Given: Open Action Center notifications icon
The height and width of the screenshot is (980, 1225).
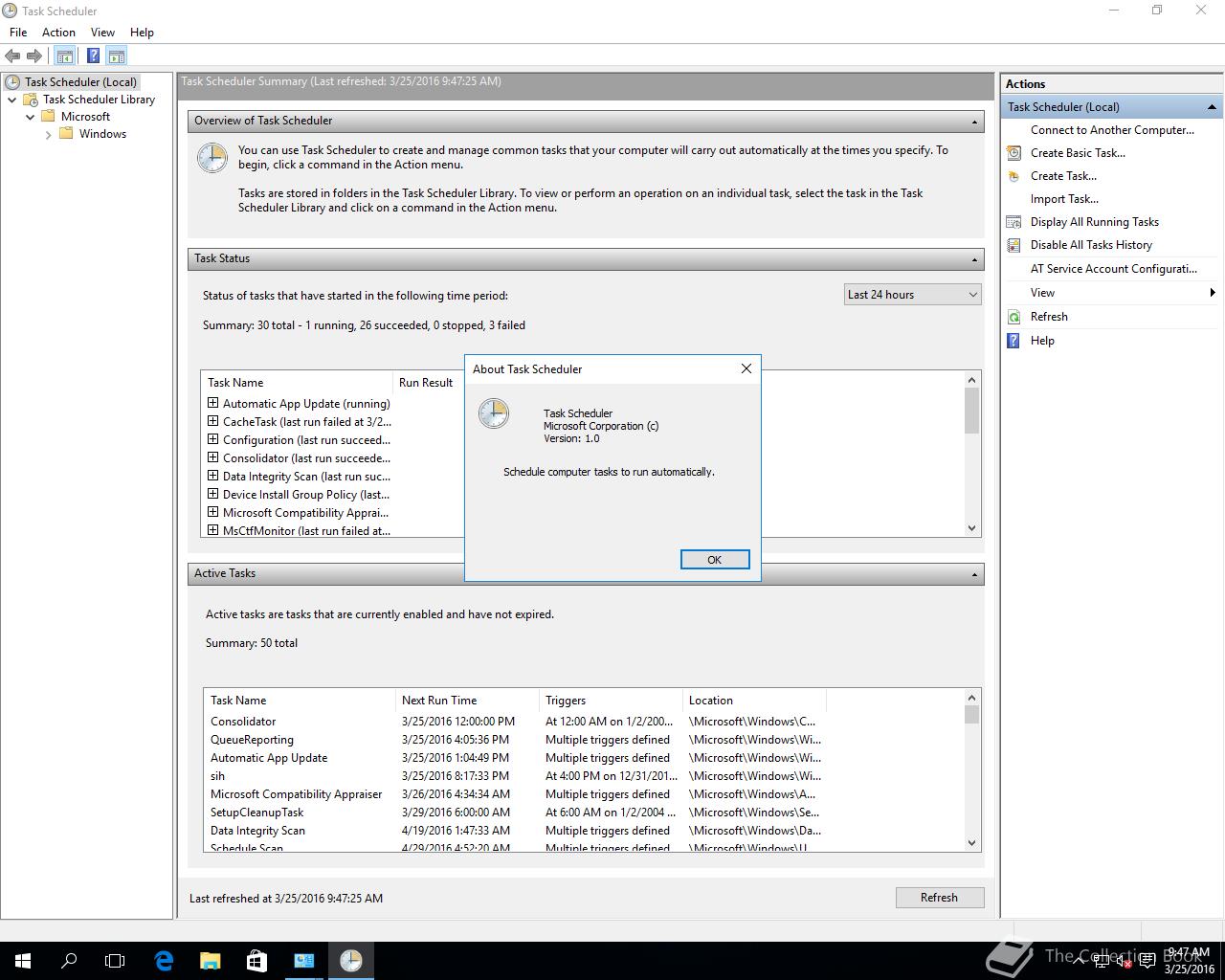Looking at the screenshot, I should point(1147,962).
